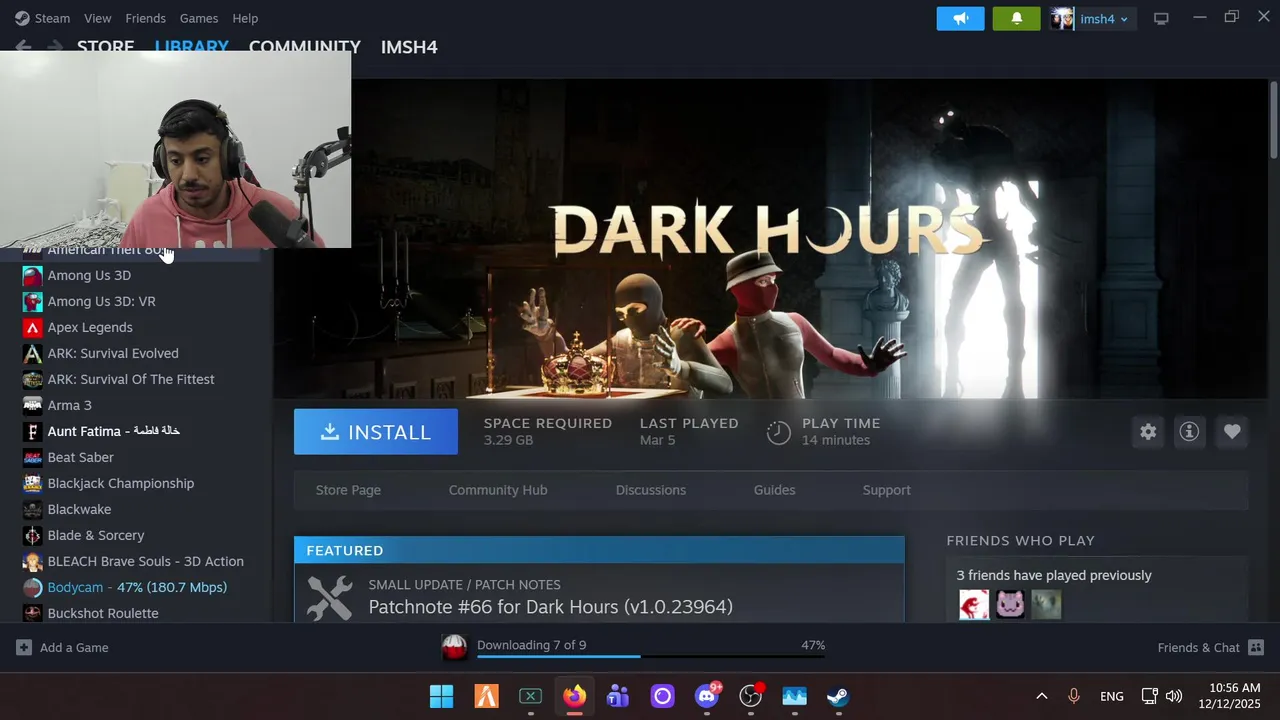Click the blue INSTALL button
This screenshot has width=1280, height=720.
pos(376,432)
